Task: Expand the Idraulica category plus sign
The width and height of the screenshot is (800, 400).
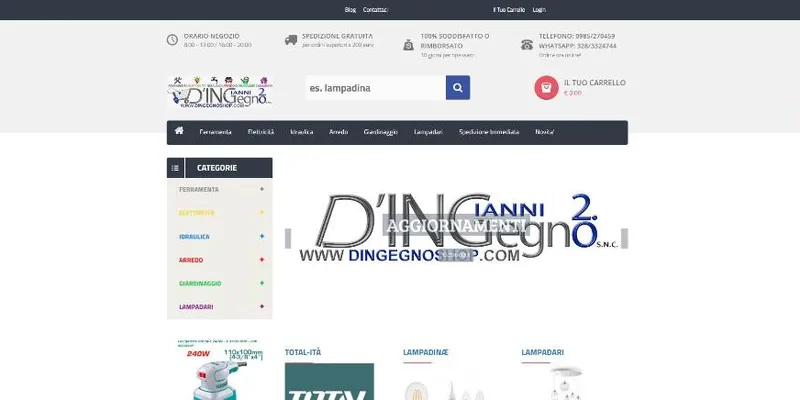Action: [262, 236]
